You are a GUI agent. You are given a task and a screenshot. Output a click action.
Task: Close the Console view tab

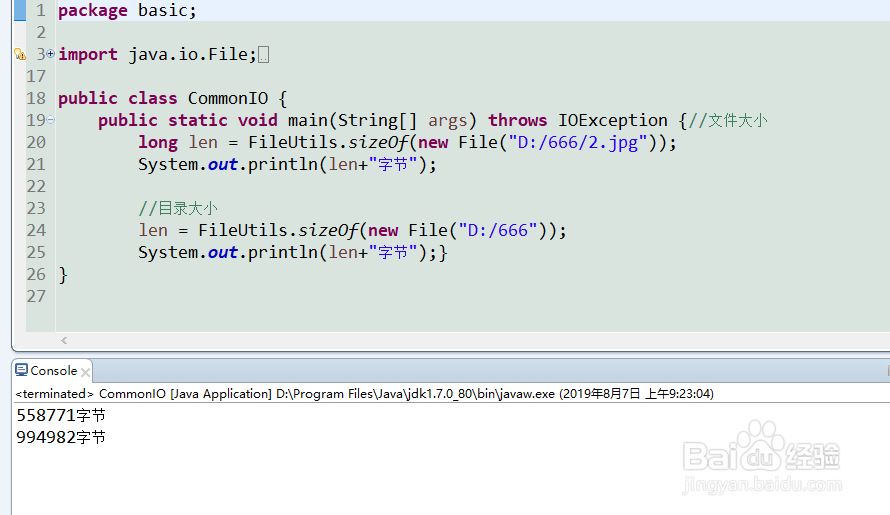coord(85,372)
